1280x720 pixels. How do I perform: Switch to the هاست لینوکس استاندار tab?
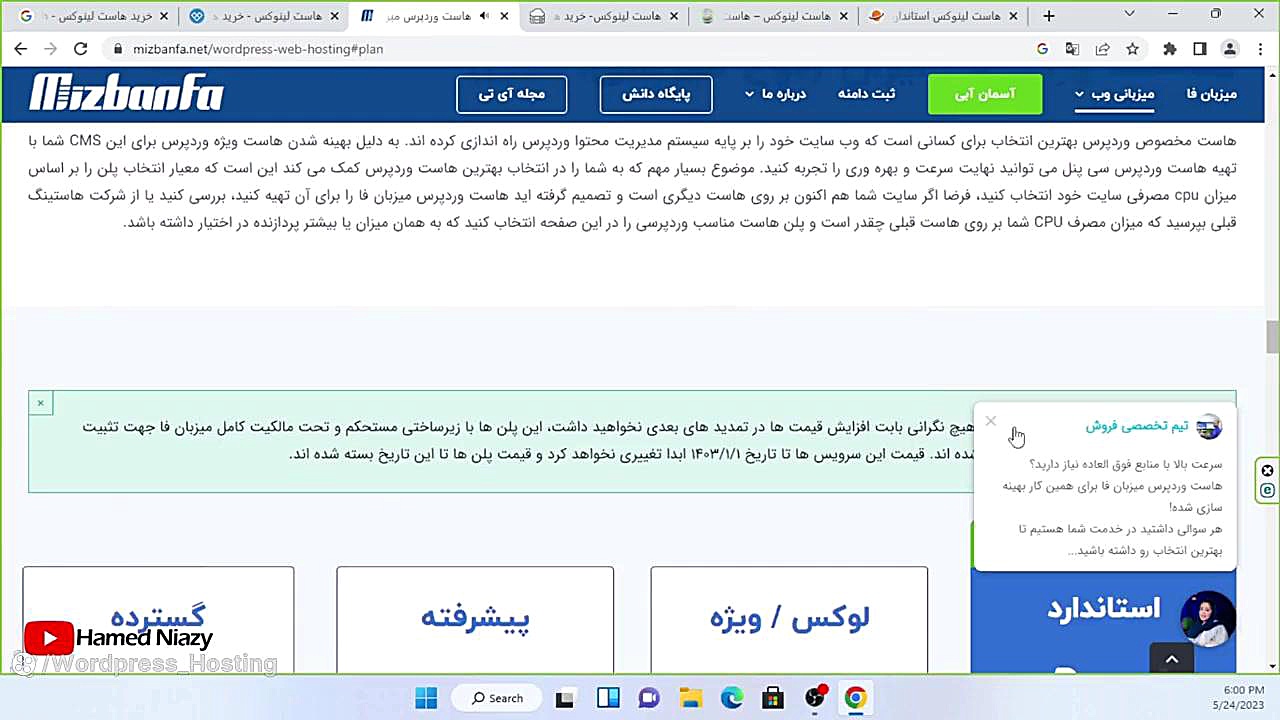(x=945, y=16)
